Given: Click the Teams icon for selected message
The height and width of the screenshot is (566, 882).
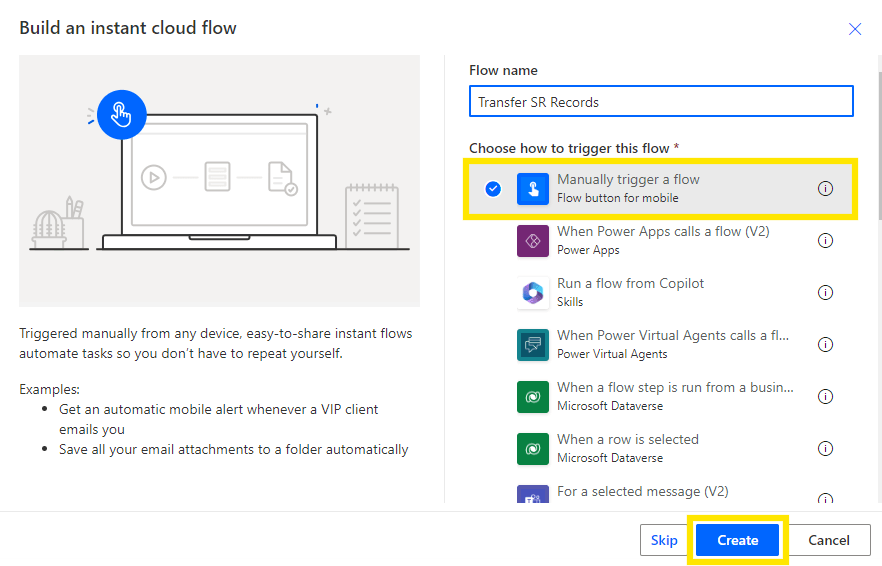Looking at the screenshot, I should click(x=533, y=495).
